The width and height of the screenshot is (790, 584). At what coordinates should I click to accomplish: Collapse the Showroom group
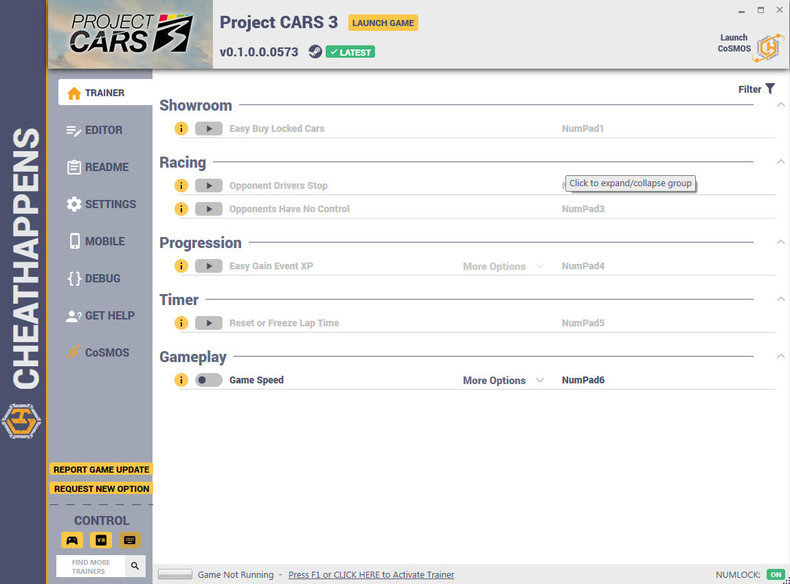point(781,105)
